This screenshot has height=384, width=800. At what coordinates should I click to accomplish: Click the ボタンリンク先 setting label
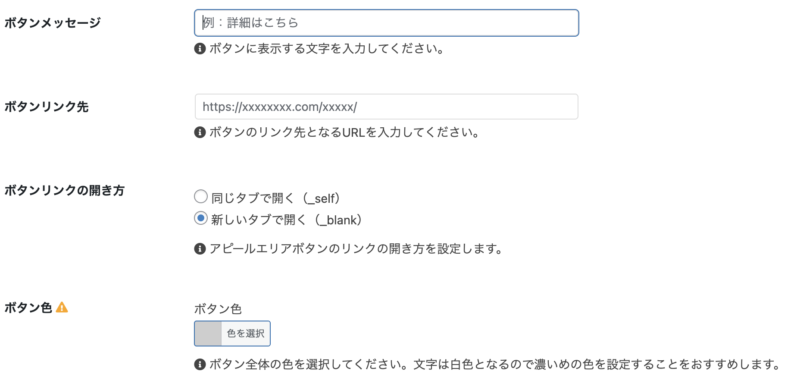[x=46, y=107]
